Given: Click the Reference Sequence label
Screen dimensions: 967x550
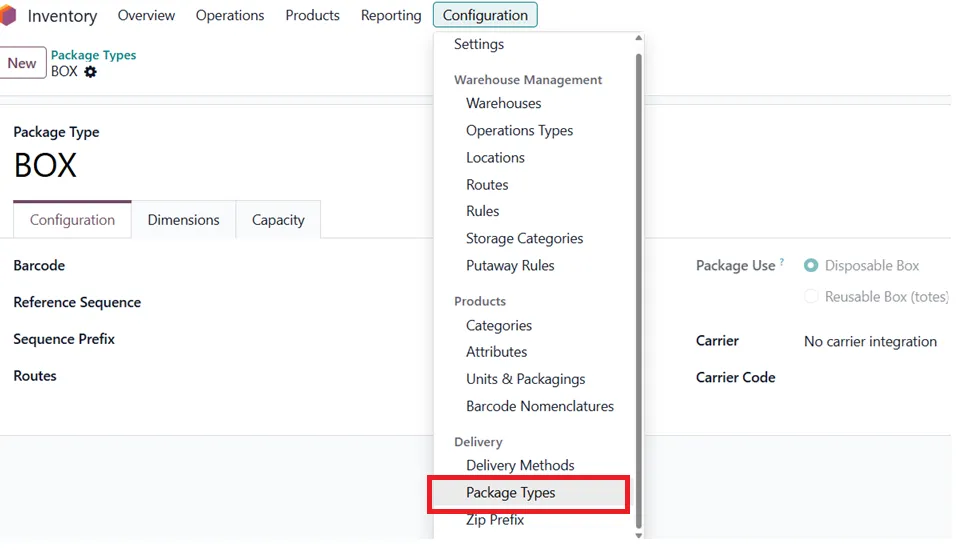Looking at the screenshot, I should click(77, 303).
